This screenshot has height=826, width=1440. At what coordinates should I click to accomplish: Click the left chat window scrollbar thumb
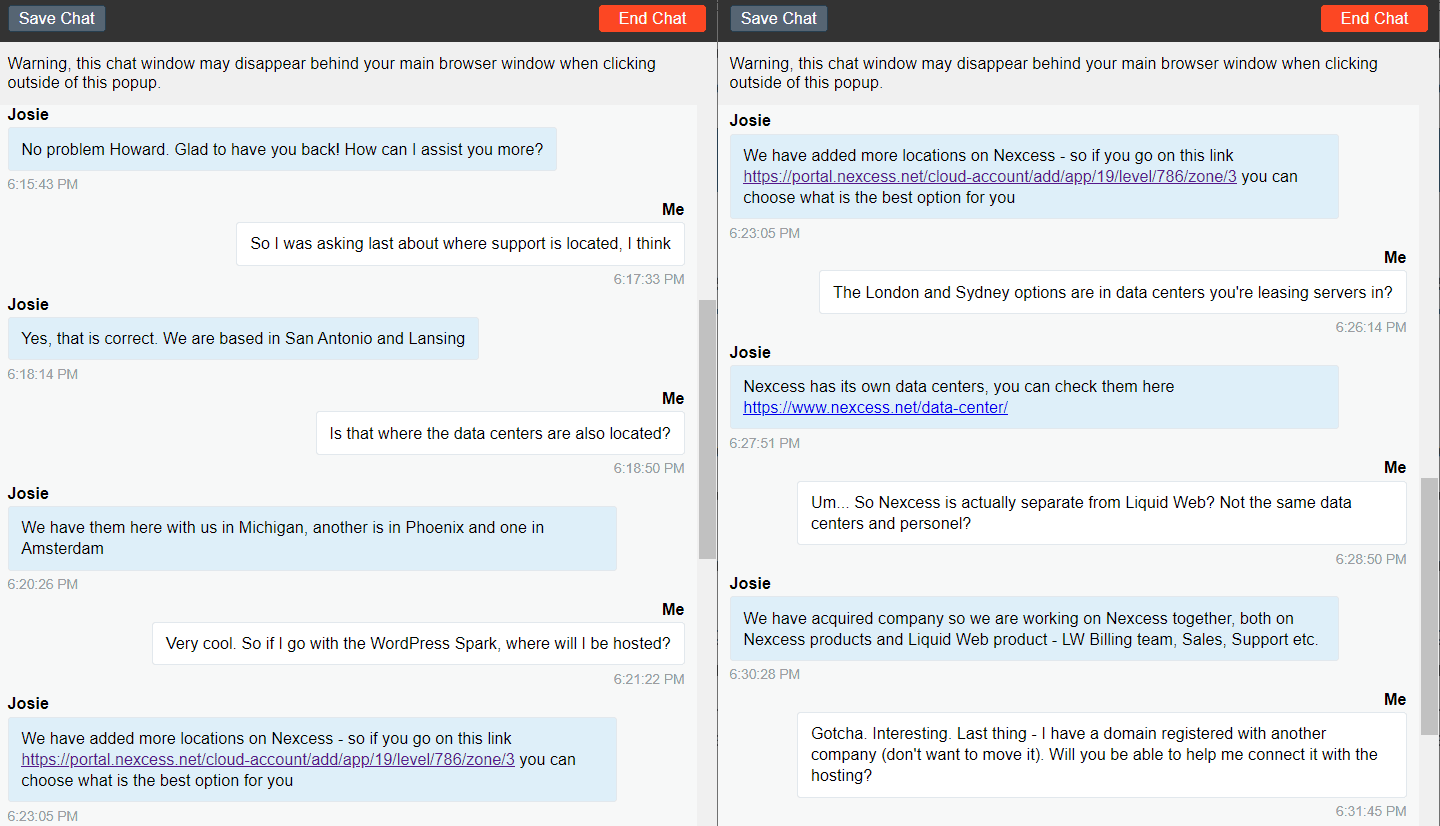[x=707, y=429]
